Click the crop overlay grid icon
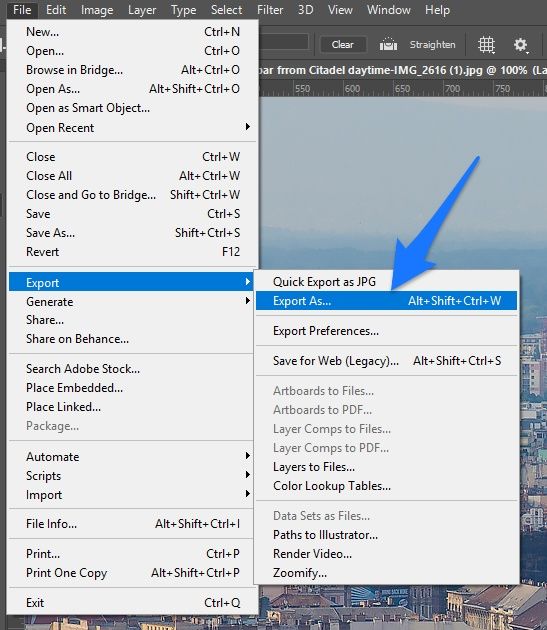Screen dimensions: 547x630 point(486,45)
